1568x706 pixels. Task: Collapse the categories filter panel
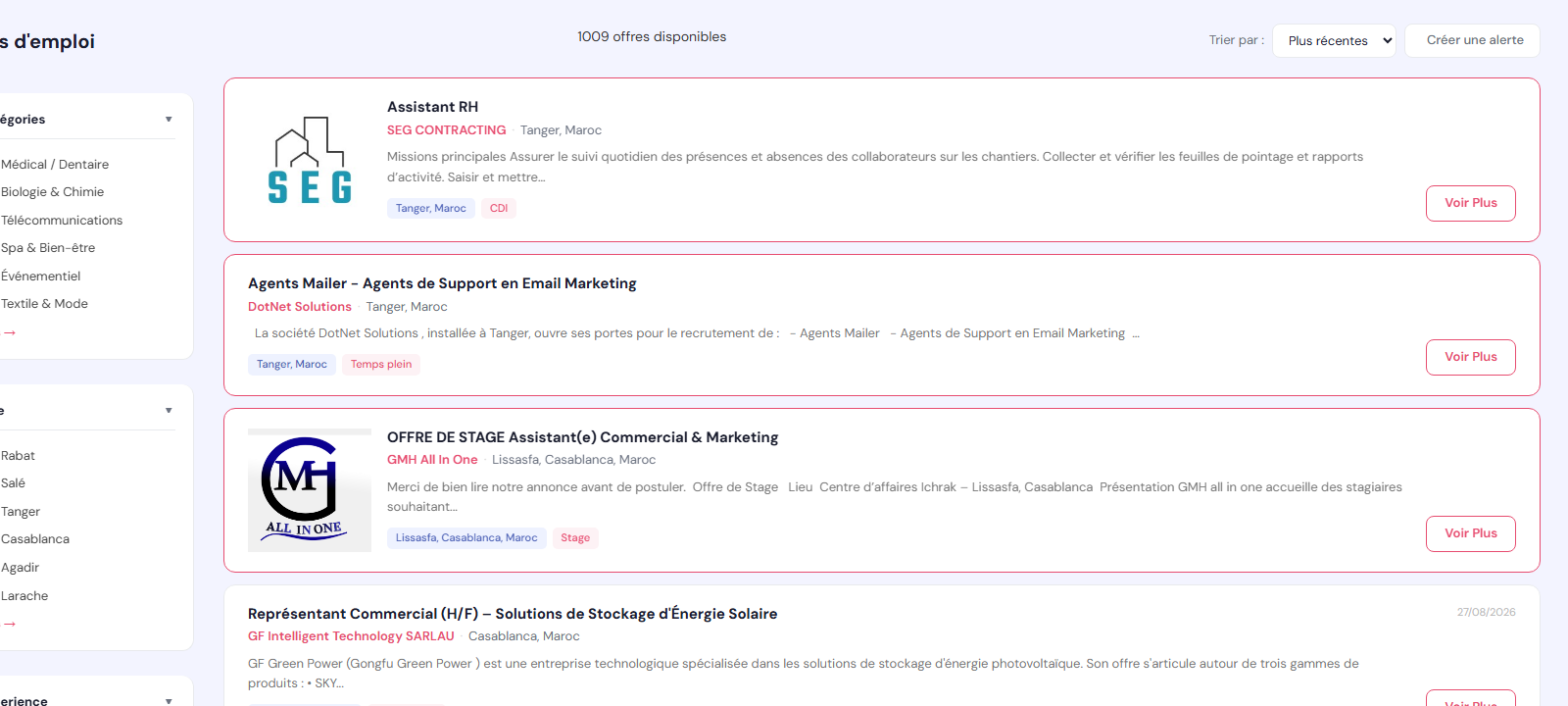click(169, 120)
